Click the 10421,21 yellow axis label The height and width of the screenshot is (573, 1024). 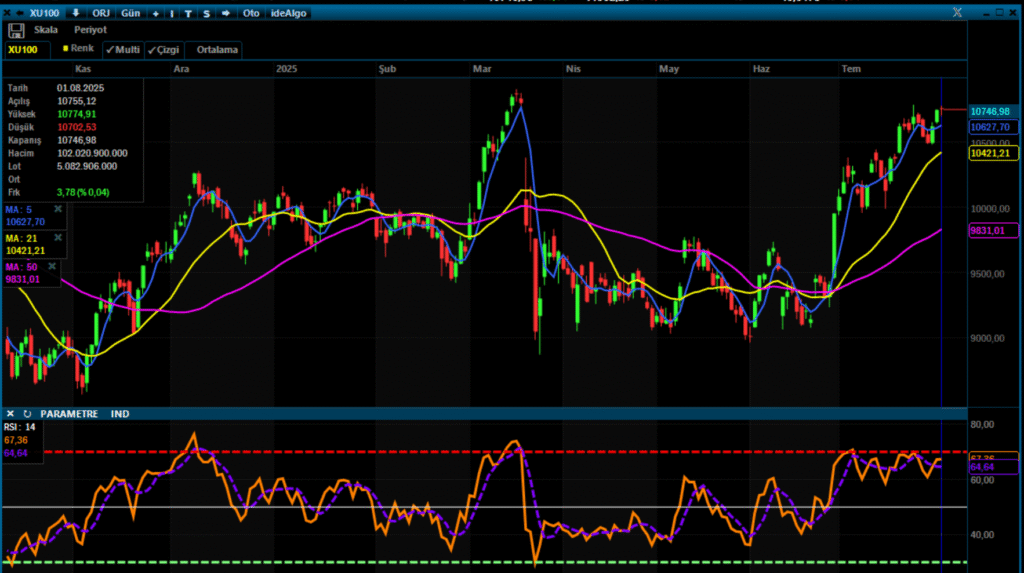click(993, 154)
